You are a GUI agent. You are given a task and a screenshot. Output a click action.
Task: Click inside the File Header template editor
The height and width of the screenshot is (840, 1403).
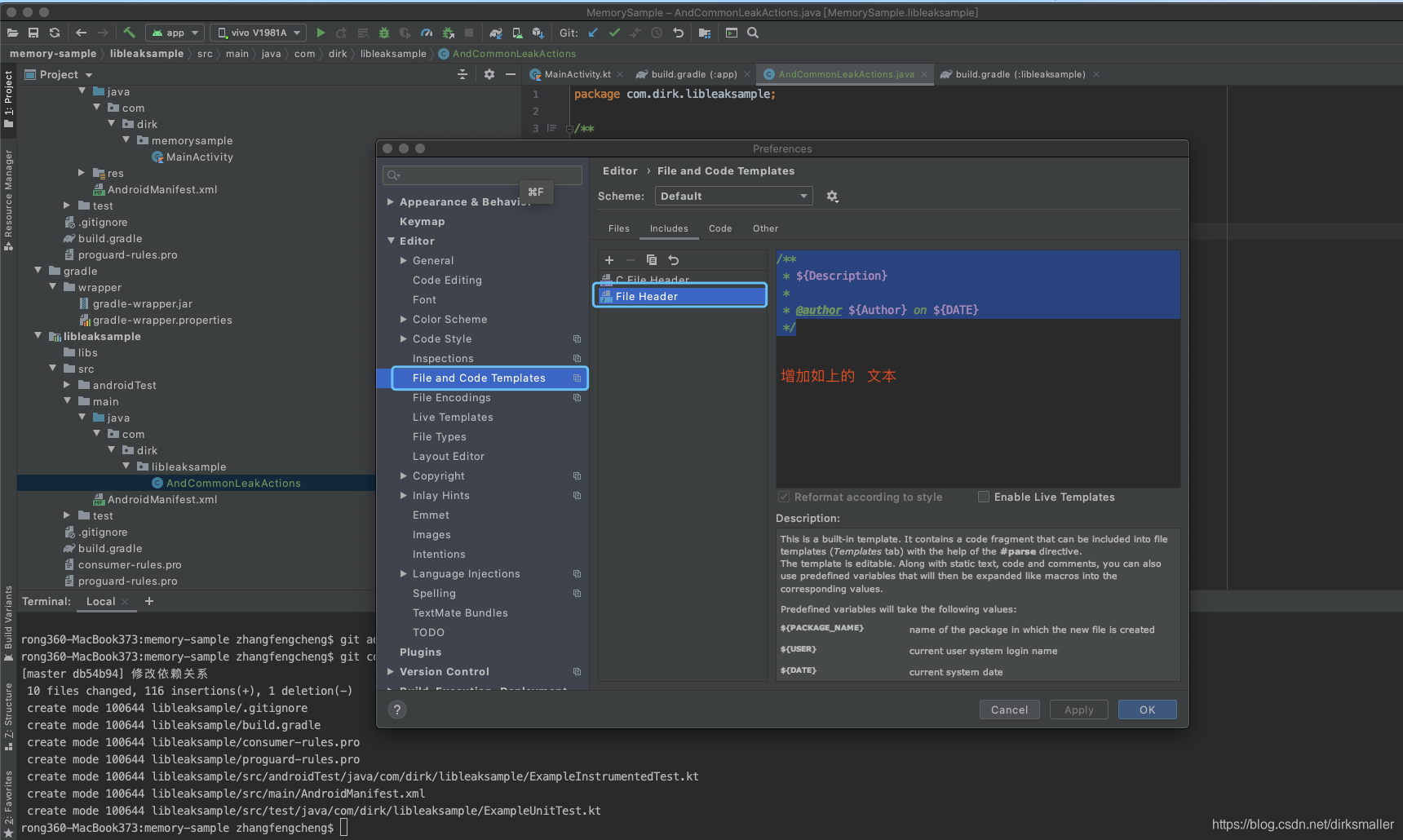tap(978, 369)
